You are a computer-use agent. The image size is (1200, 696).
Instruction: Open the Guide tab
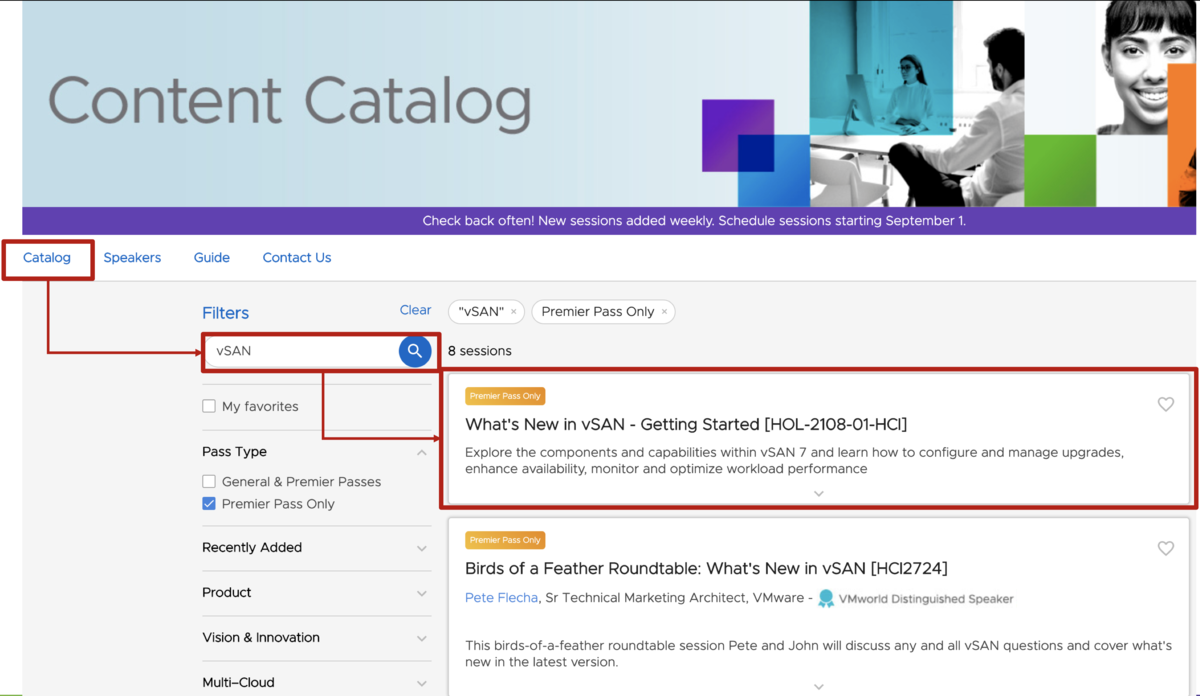pyautogui.click(x=212, y=258)
